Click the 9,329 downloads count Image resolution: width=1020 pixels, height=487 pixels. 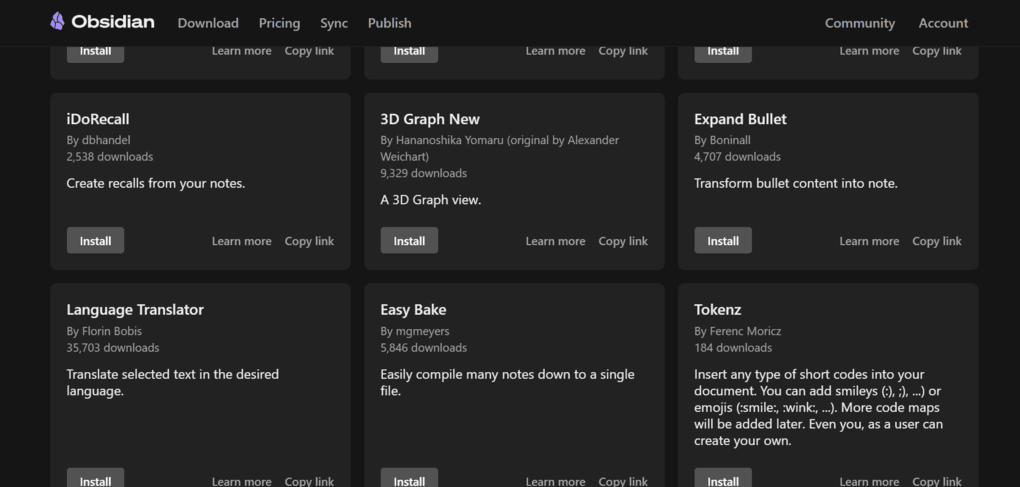(x=423, y=174)
